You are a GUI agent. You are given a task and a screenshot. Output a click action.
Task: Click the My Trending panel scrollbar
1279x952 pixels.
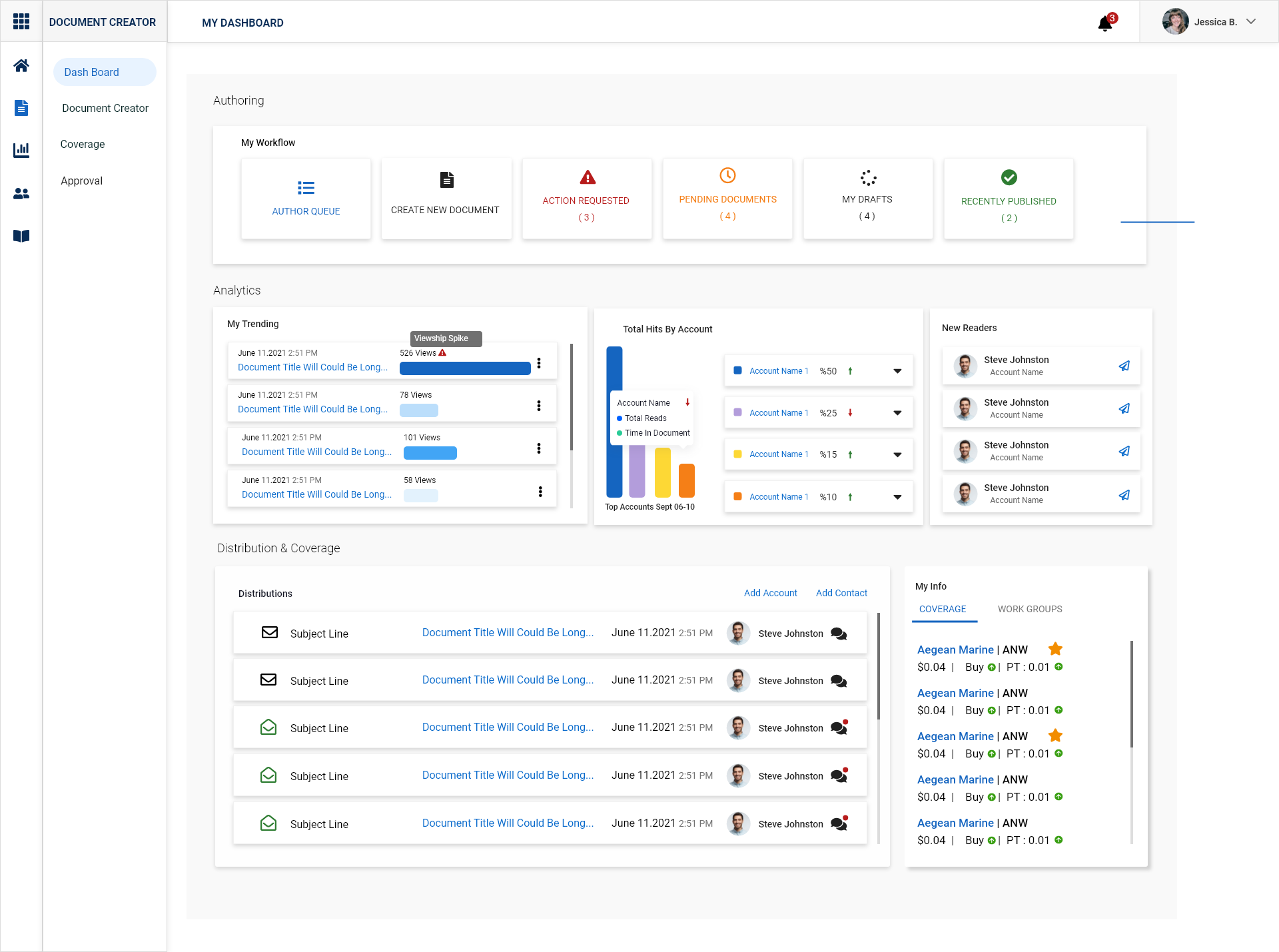click(572, 397)
